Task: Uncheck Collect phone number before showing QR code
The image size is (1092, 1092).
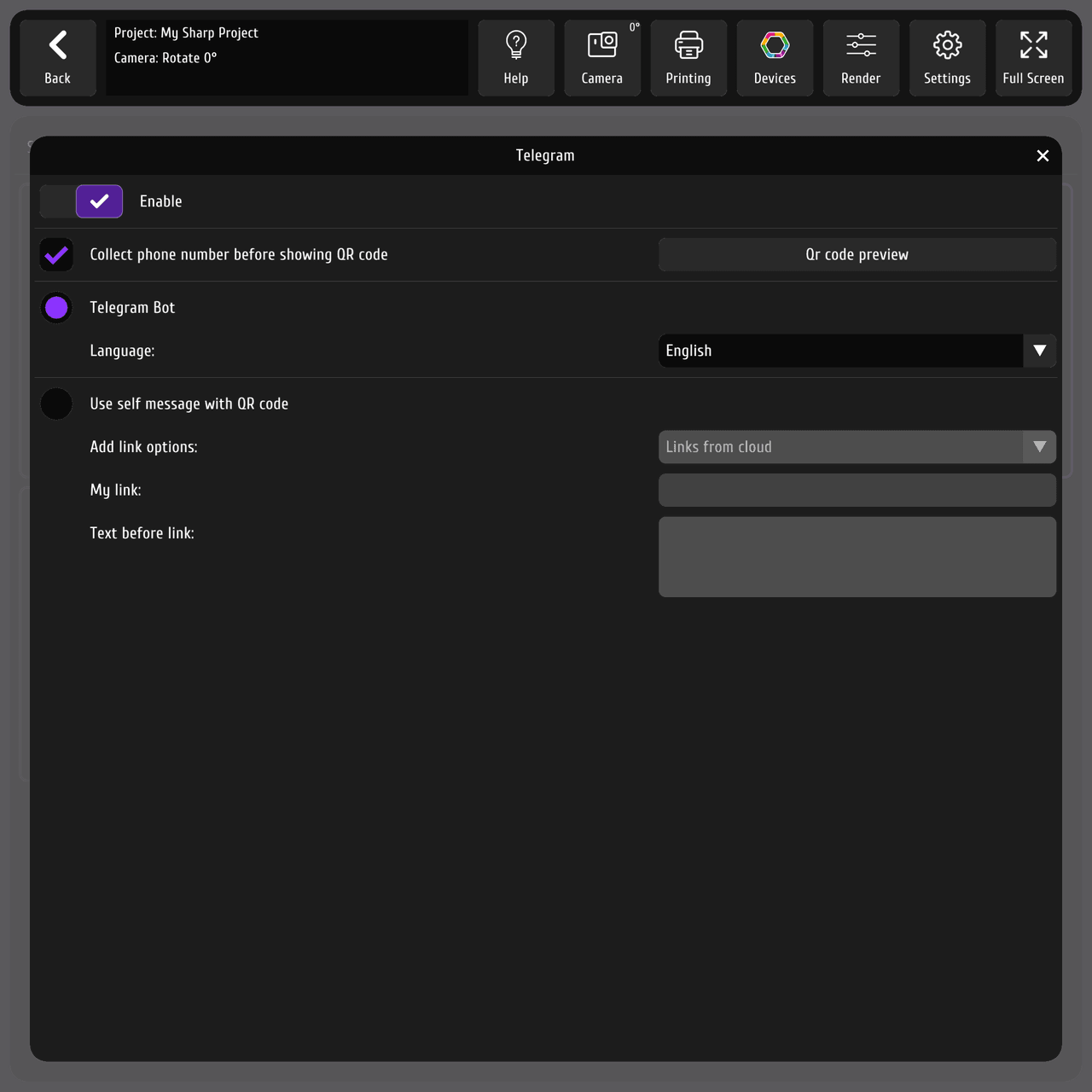Action: [56, 255]
